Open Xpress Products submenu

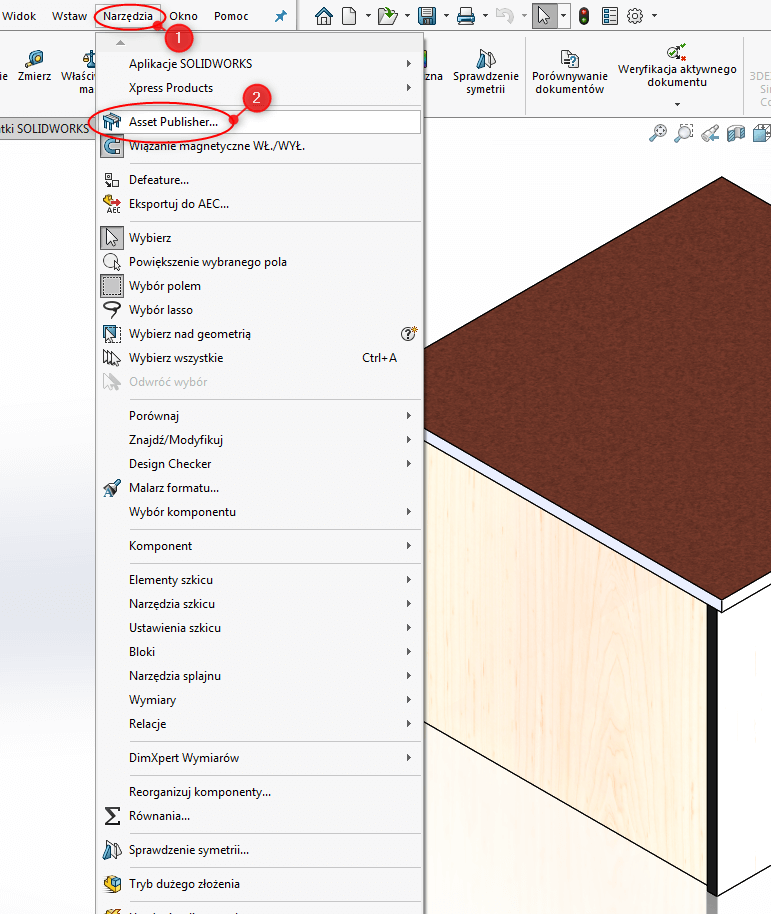pyautogui.click(x=260, y=87)
